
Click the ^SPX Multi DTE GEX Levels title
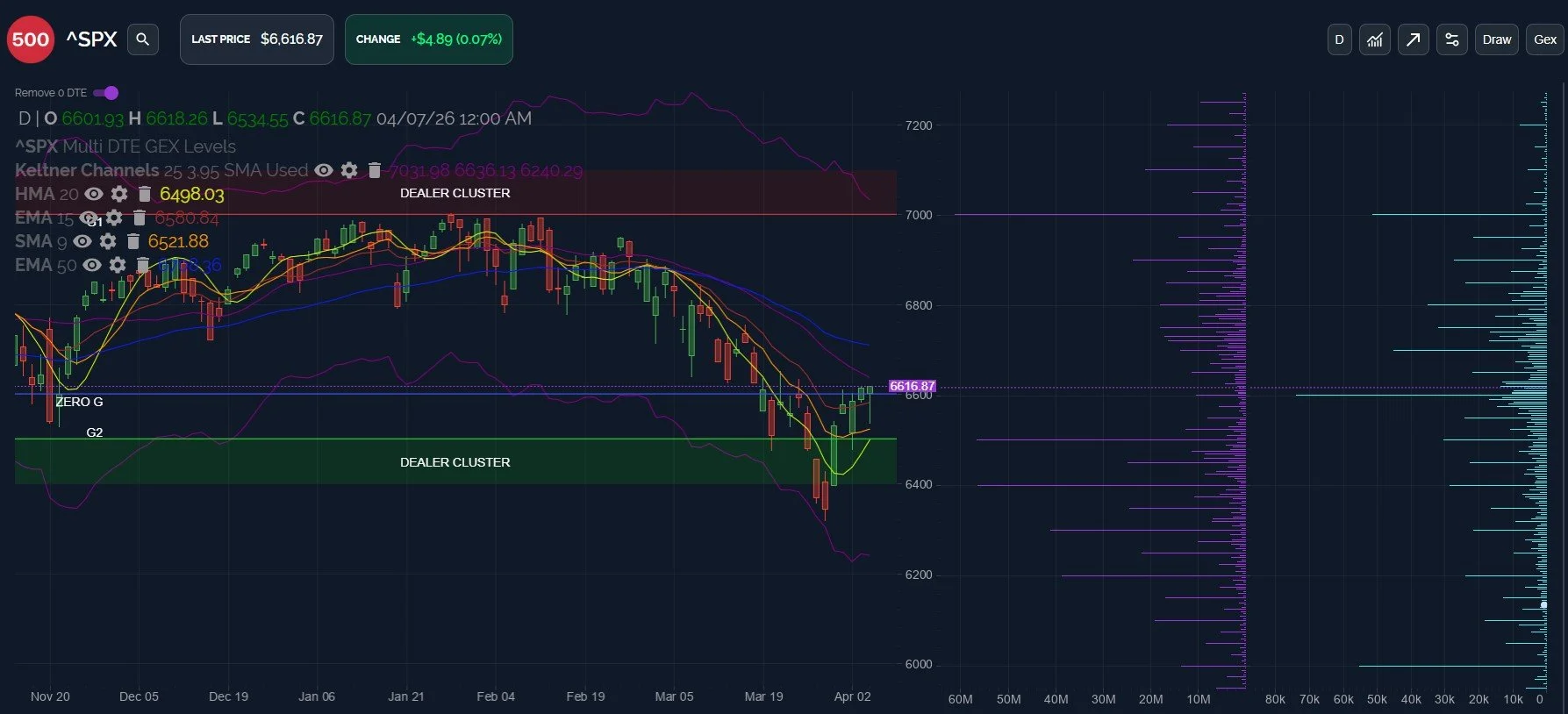[125, 146]
